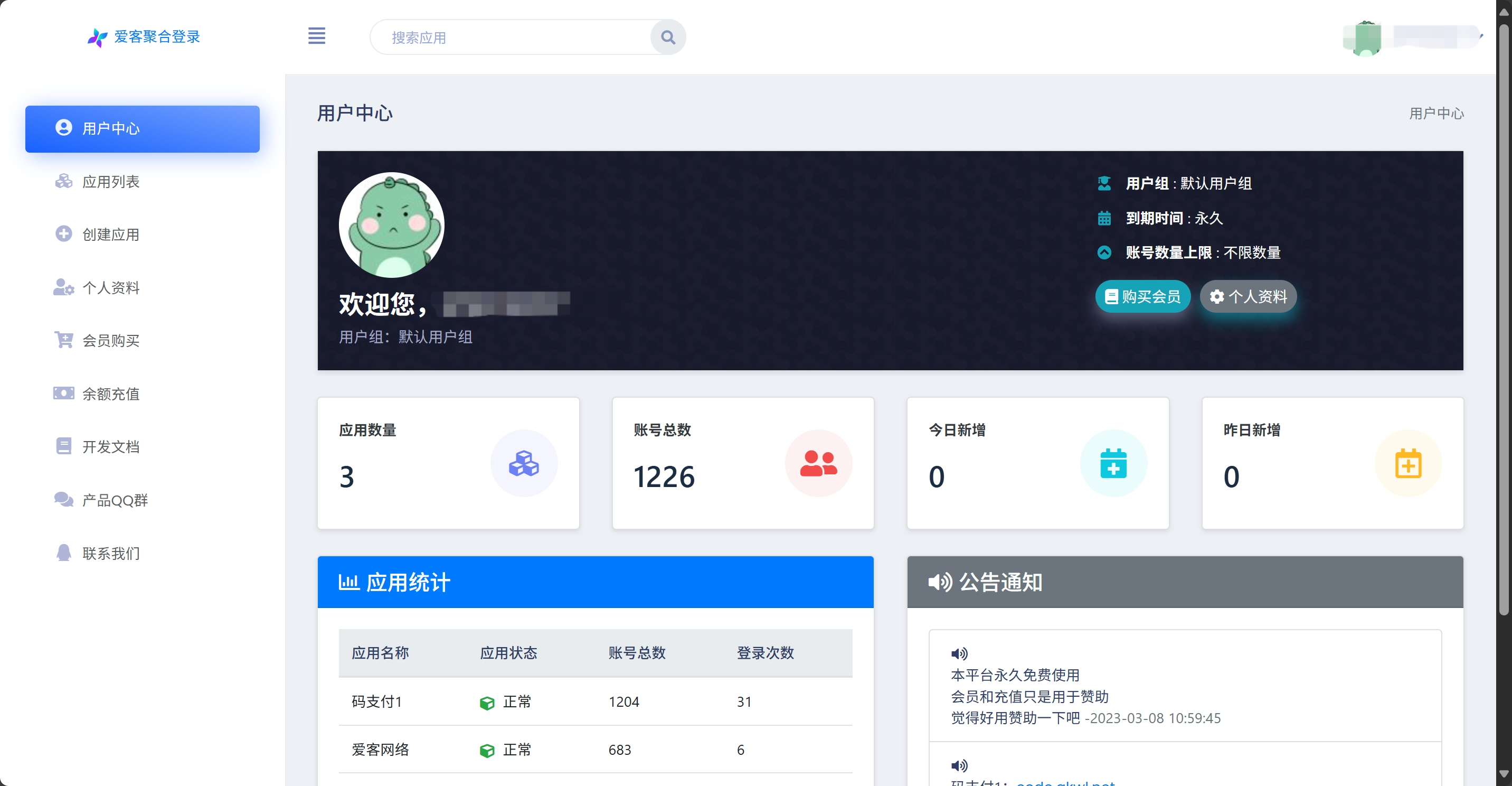Click the calendar-plus icon in 昨日新增 card
The height and width of the screenshot is (786, 1512).
pos(1408,463)
